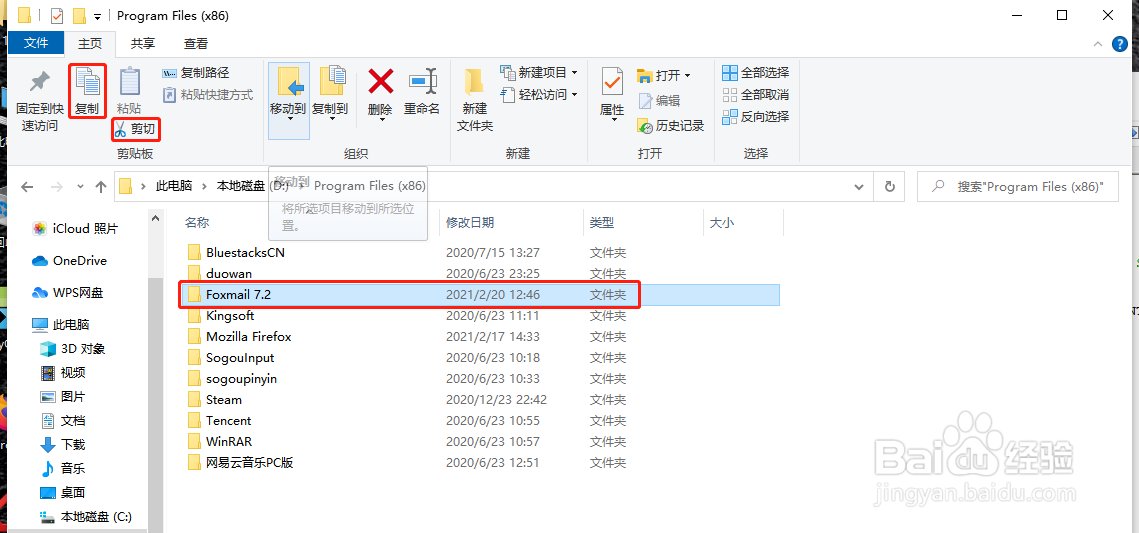Click the Properties icon in quick access toolbar
The width and height of the screenshot is (1139, 533).
57,15
